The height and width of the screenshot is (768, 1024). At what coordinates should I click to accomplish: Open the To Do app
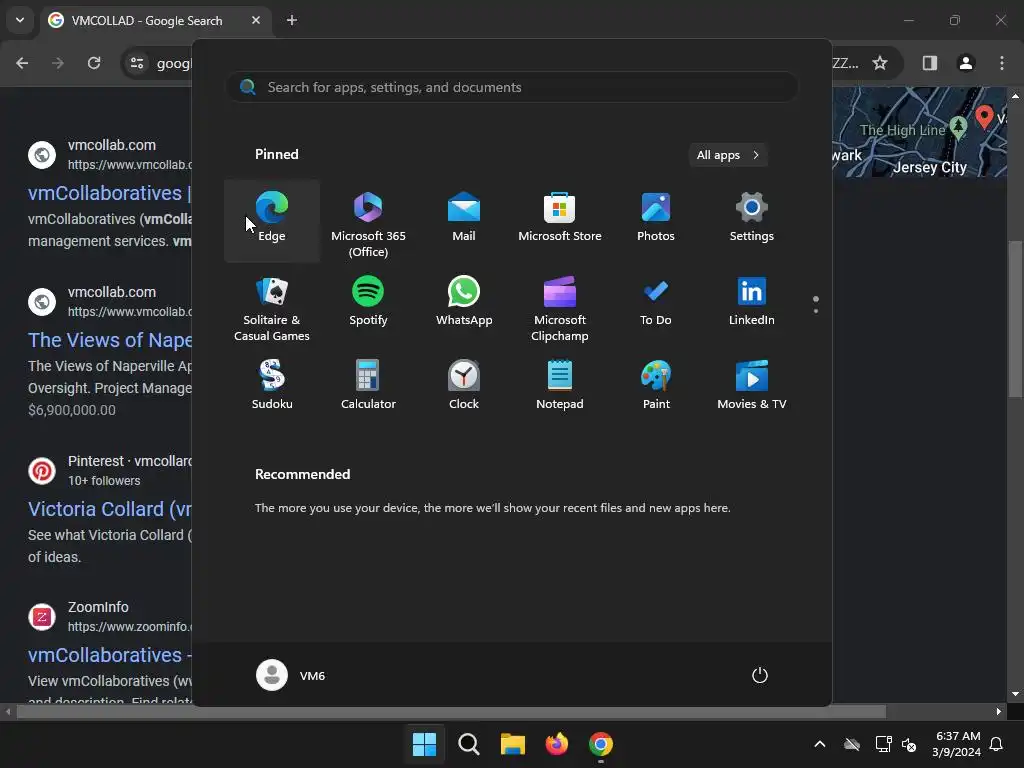tap(656, 304)
